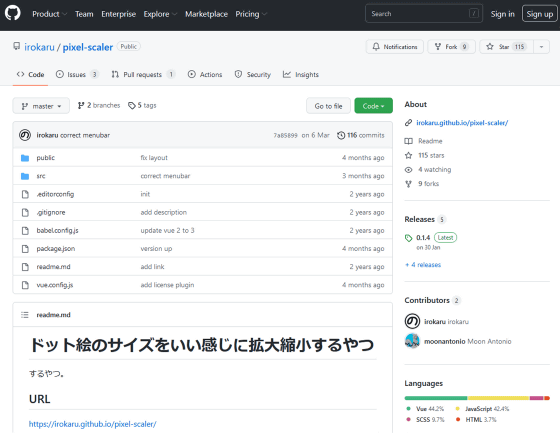Open Marketplace in top navigation

pyautogui.click(x=206, y=14)
